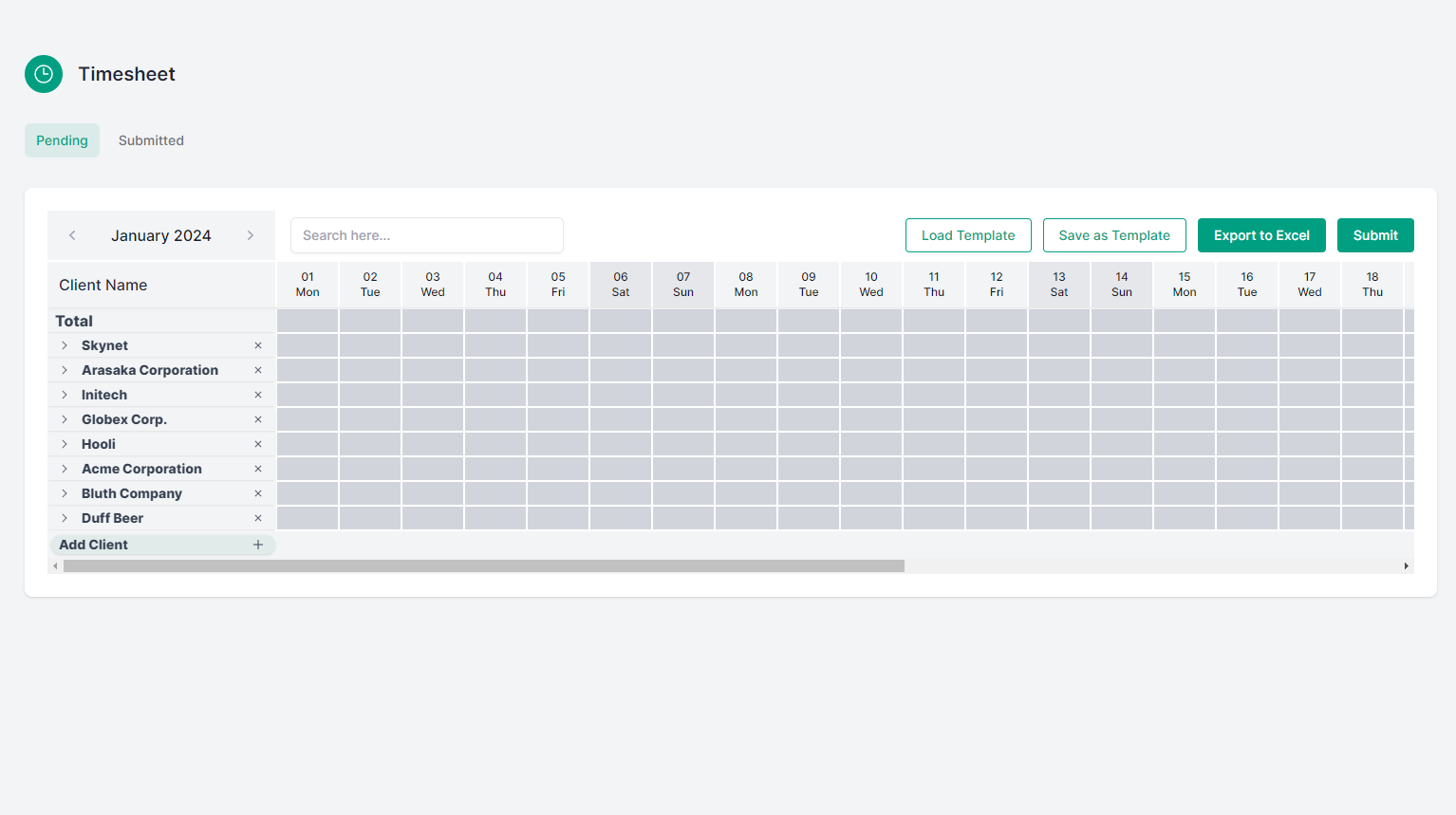Click the 11 Thu date header
Screen dimensions: 1456x815
tap(934, 285)
